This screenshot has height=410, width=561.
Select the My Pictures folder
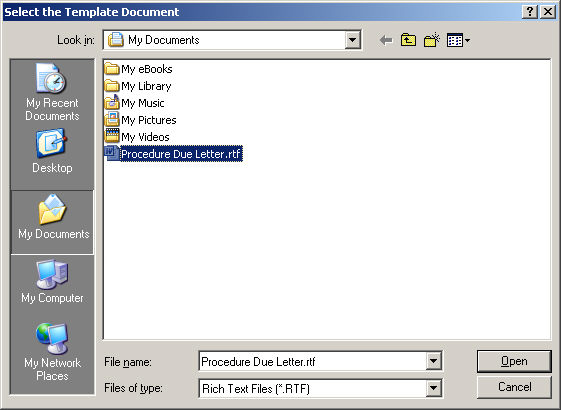[x=141, y=120]
